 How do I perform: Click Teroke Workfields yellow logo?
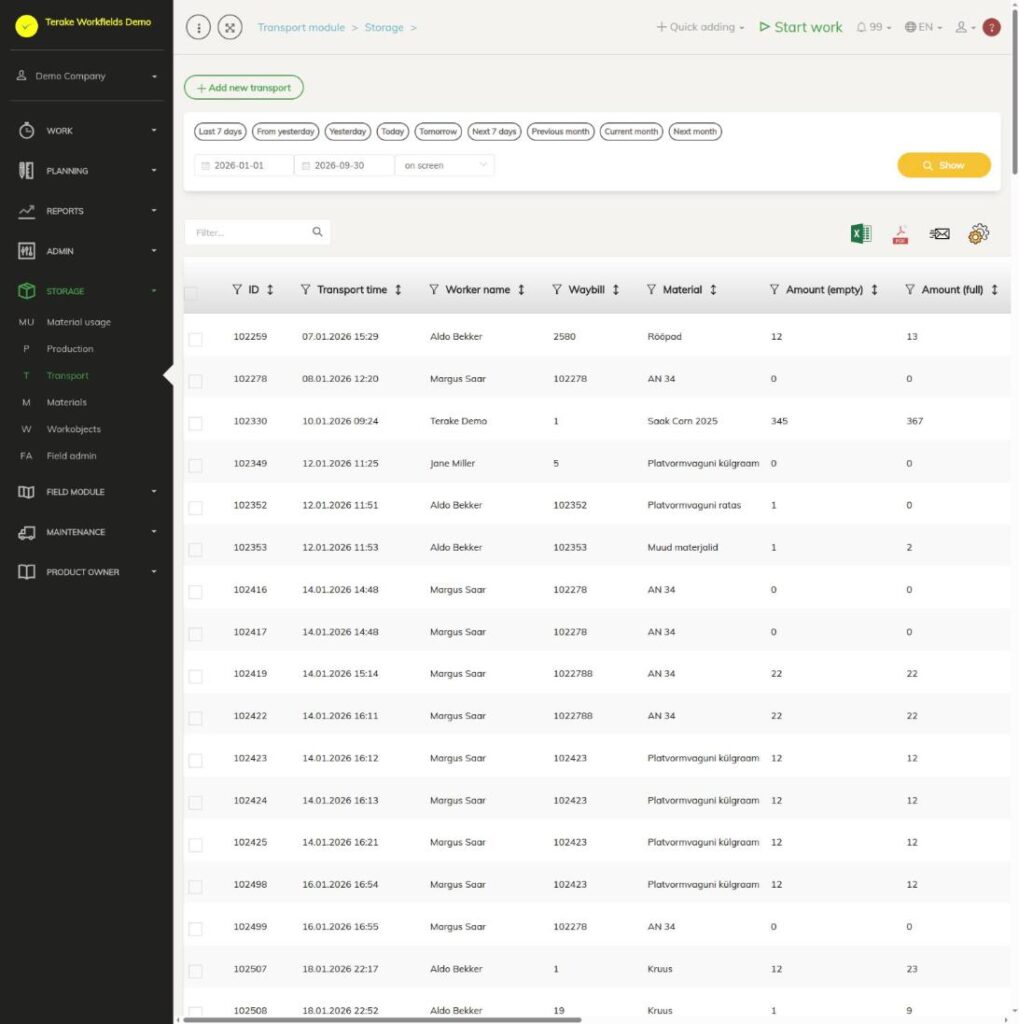tap(27, 25)
